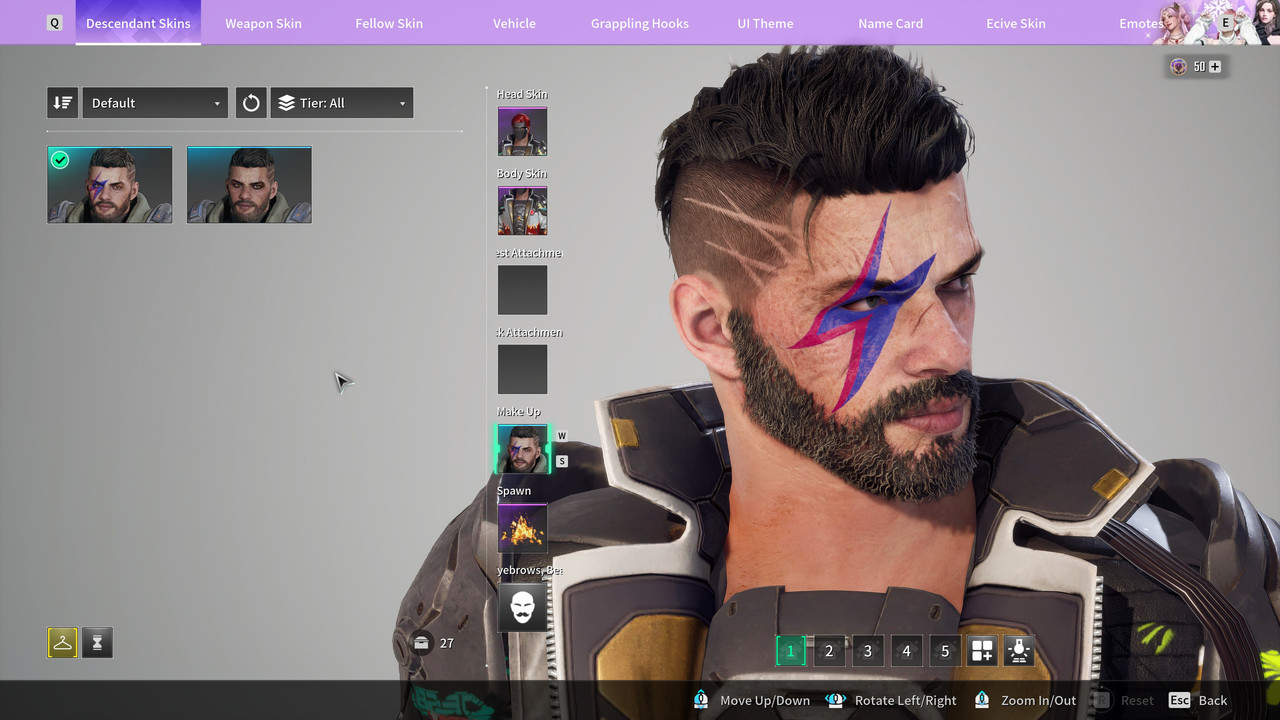Screen dimensions: 1280x720
Task: Switch to loadout preset 3
Action: [x=867, y=651]
